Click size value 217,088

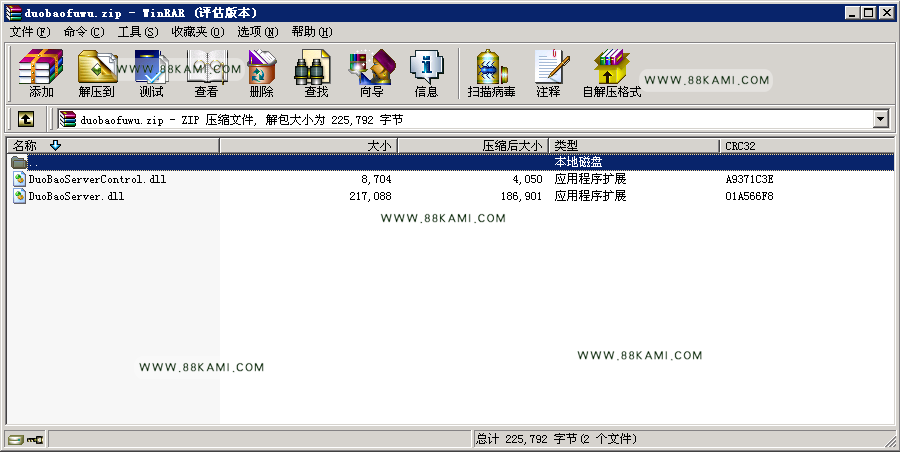pos(370,196)
